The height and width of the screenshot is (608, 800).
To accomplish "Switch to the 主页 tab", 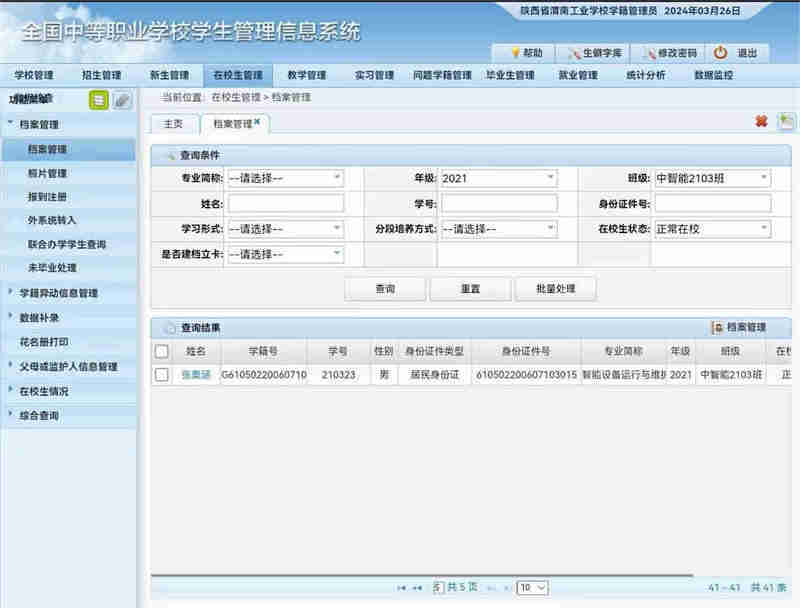I will pos(173,123).
